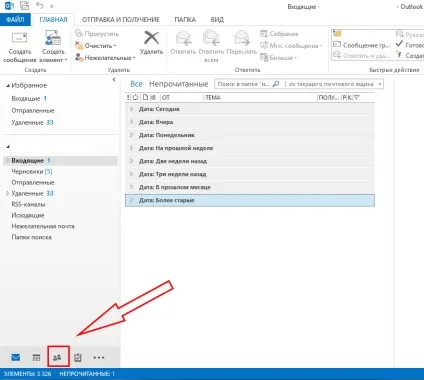Click Send/Receive icon in quick access toolbar
This screenshot has width=424, height=380.
tap(24, 5)
